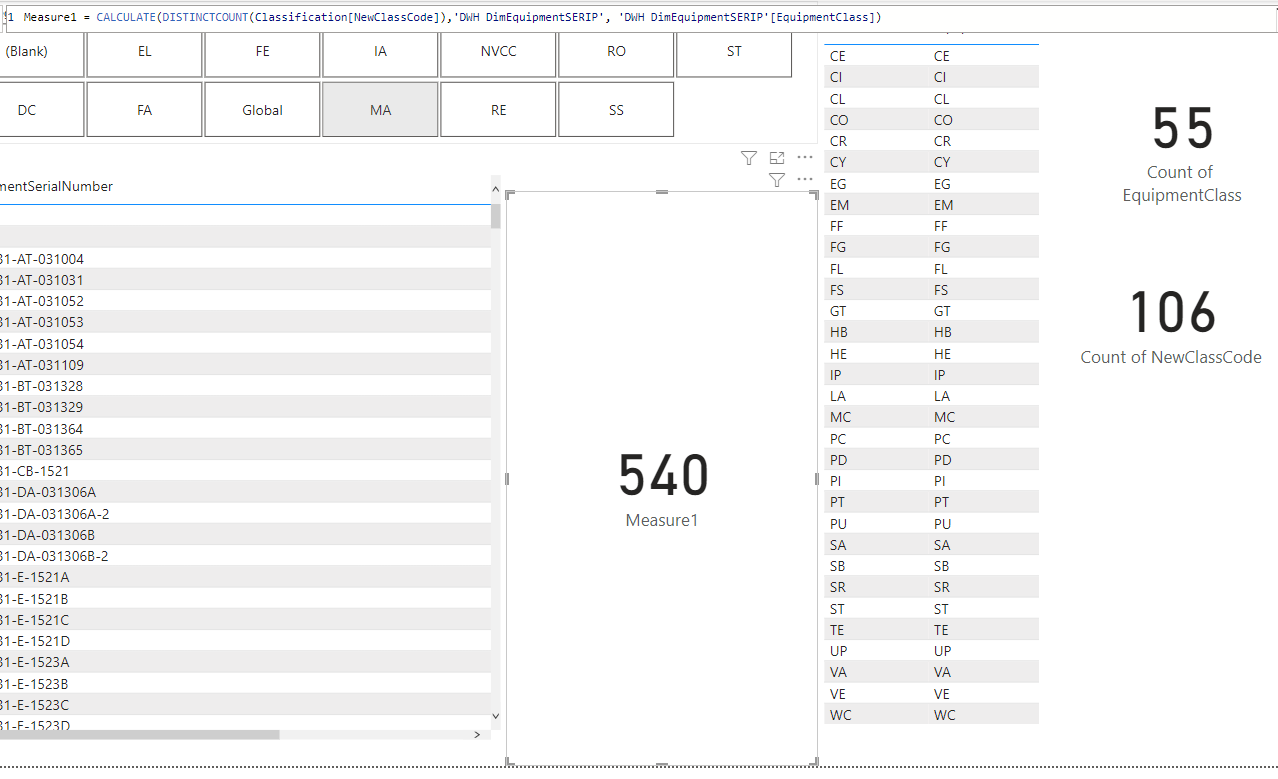Open filter icon above the table visual
The image size is (1278, 779).
(749, 158)
